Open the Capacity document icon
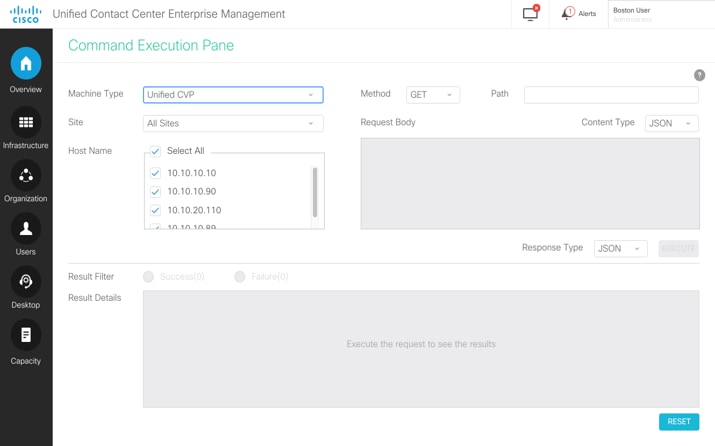This screenshot has height=446, width=715. coord(26,335)
